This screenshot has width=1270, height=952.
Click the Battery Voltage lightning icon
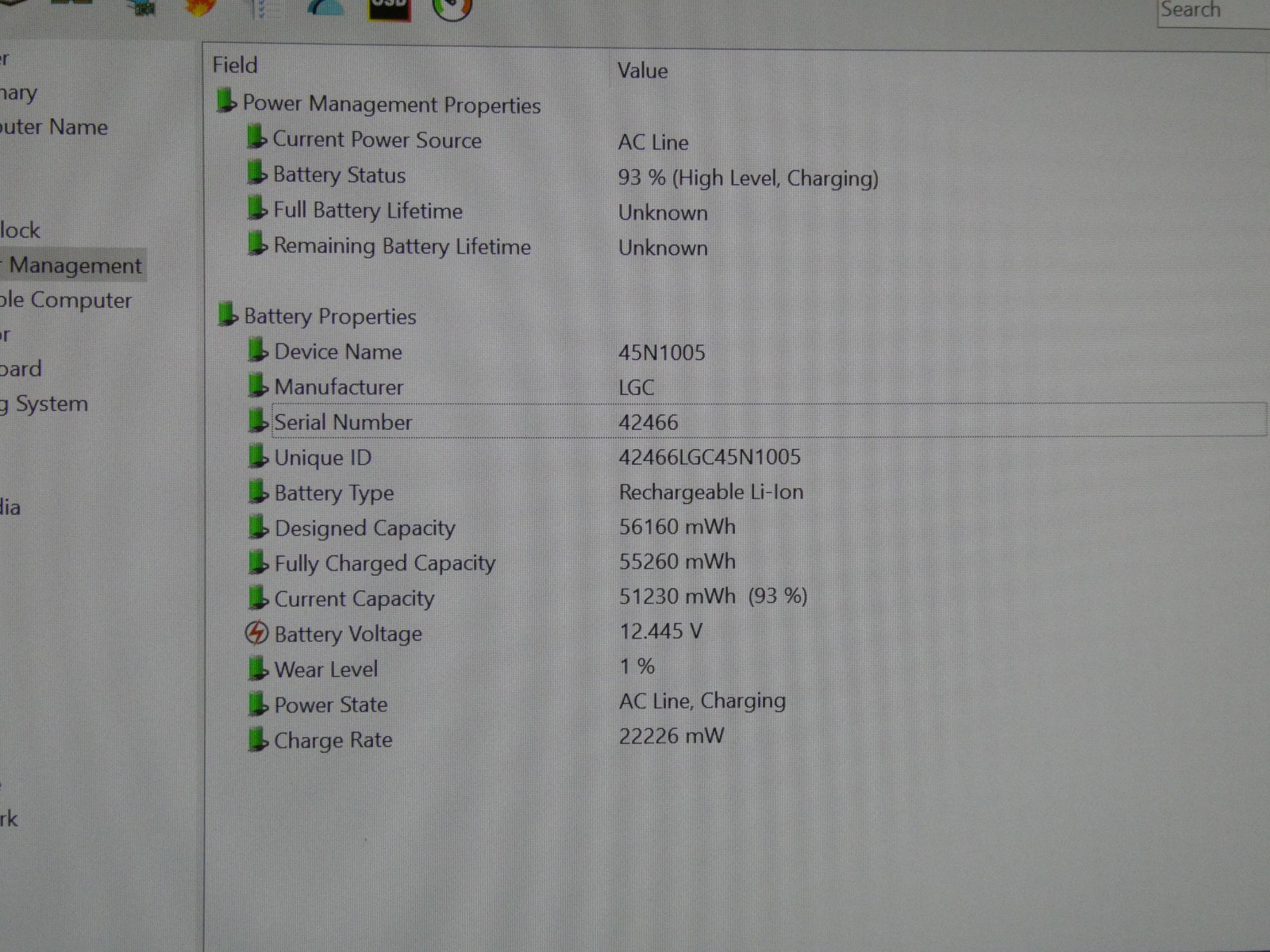pos(256,632)
